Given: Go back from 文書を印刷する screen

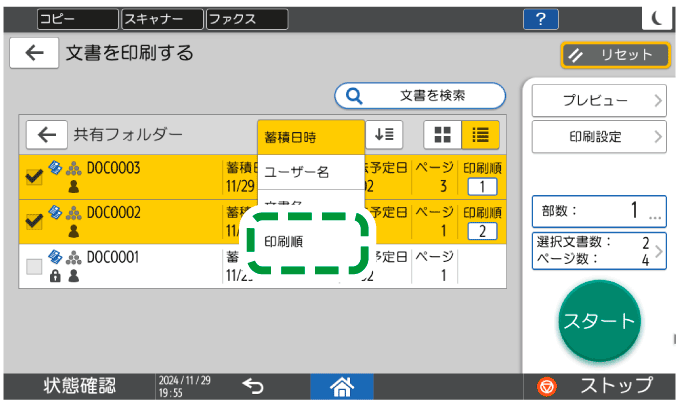Looking at the screenshot, I should 34,53.
